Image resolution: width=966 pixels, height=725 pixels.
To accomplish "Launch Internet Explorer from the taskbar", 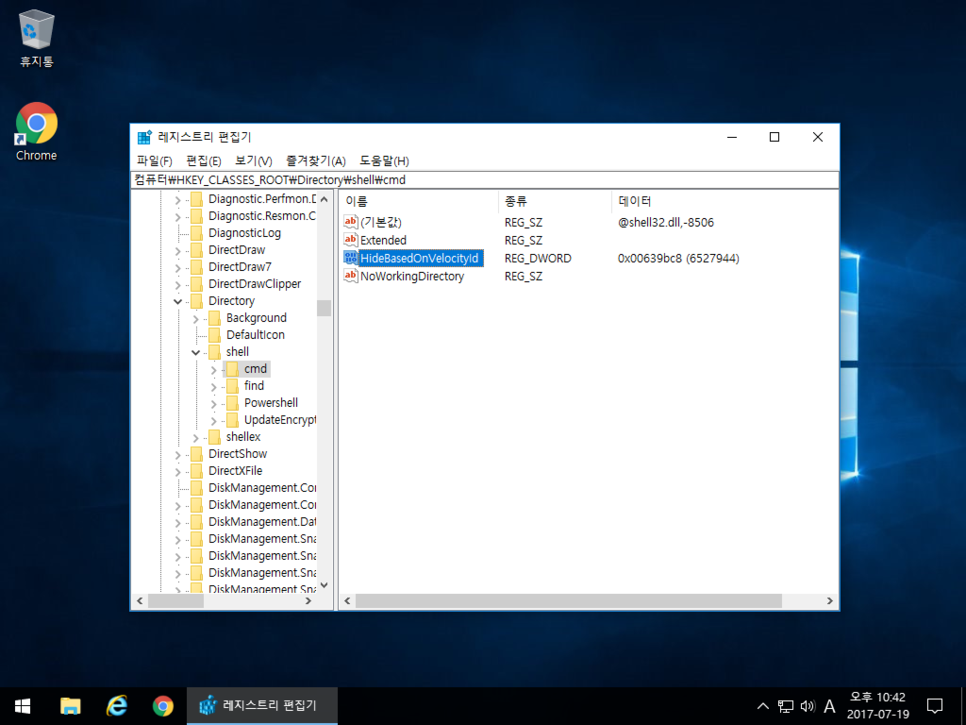I will tap(116, 706).
